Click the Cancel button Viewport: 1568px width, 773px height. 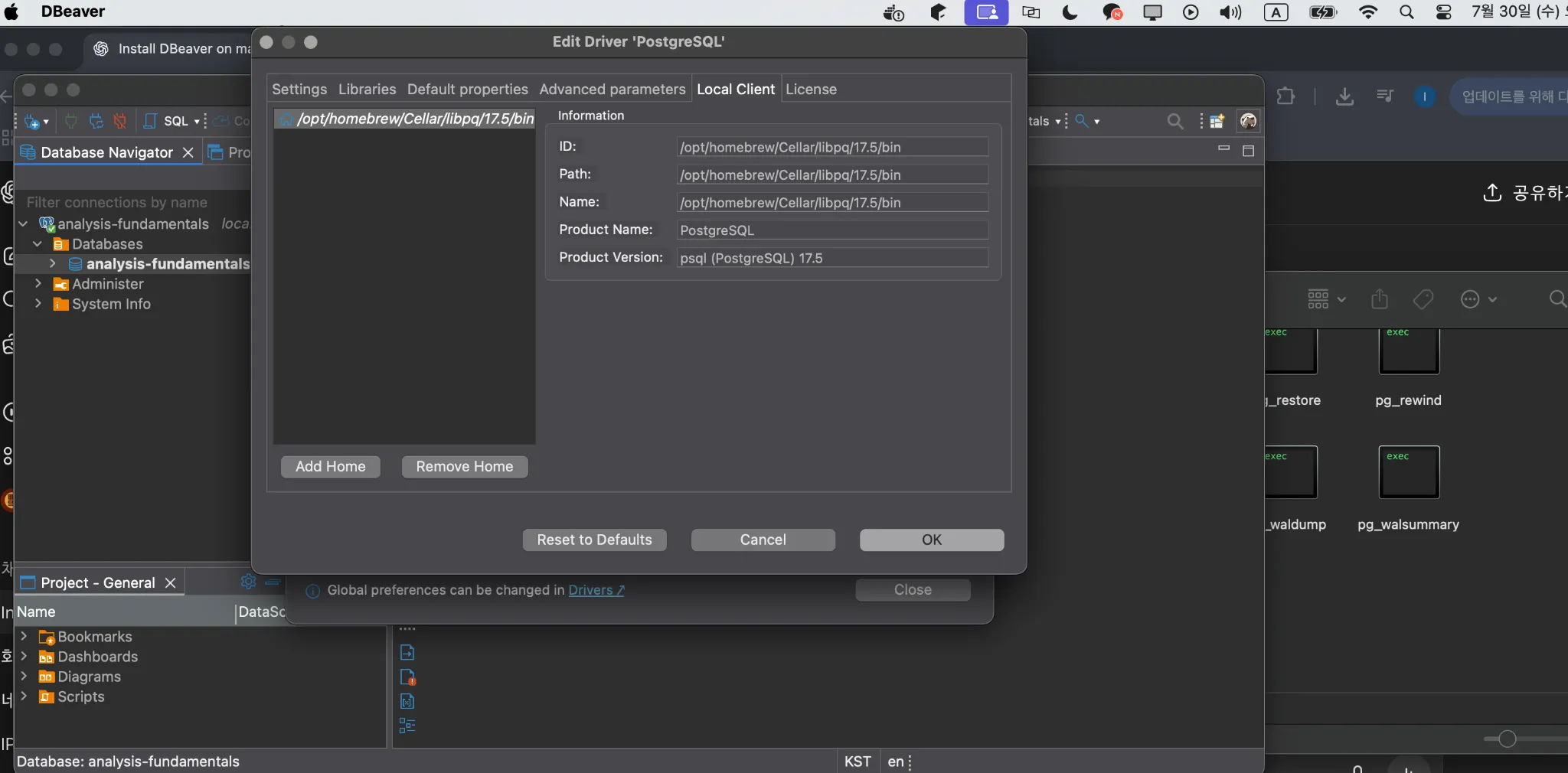point(763,540)
